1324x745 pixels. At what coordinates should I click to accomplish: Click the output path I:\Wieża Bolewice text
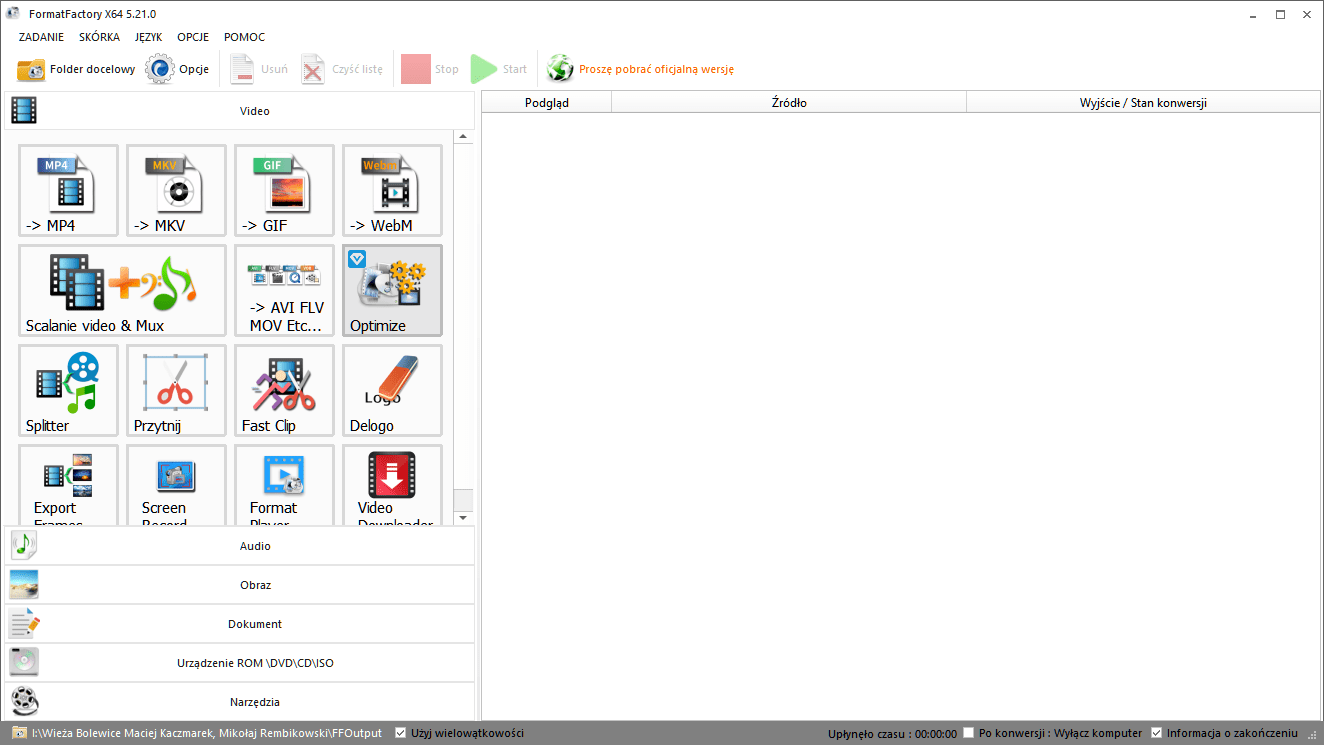207,733
